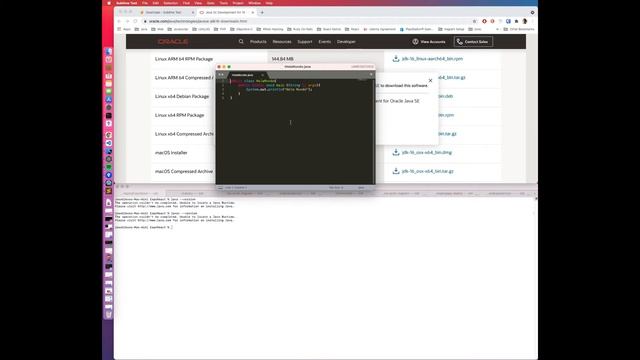Open the Chrome profile avatar
Image resolution: width=640 pixels, height=360 pixels.
pyautogui.click(x=525, y=21)
